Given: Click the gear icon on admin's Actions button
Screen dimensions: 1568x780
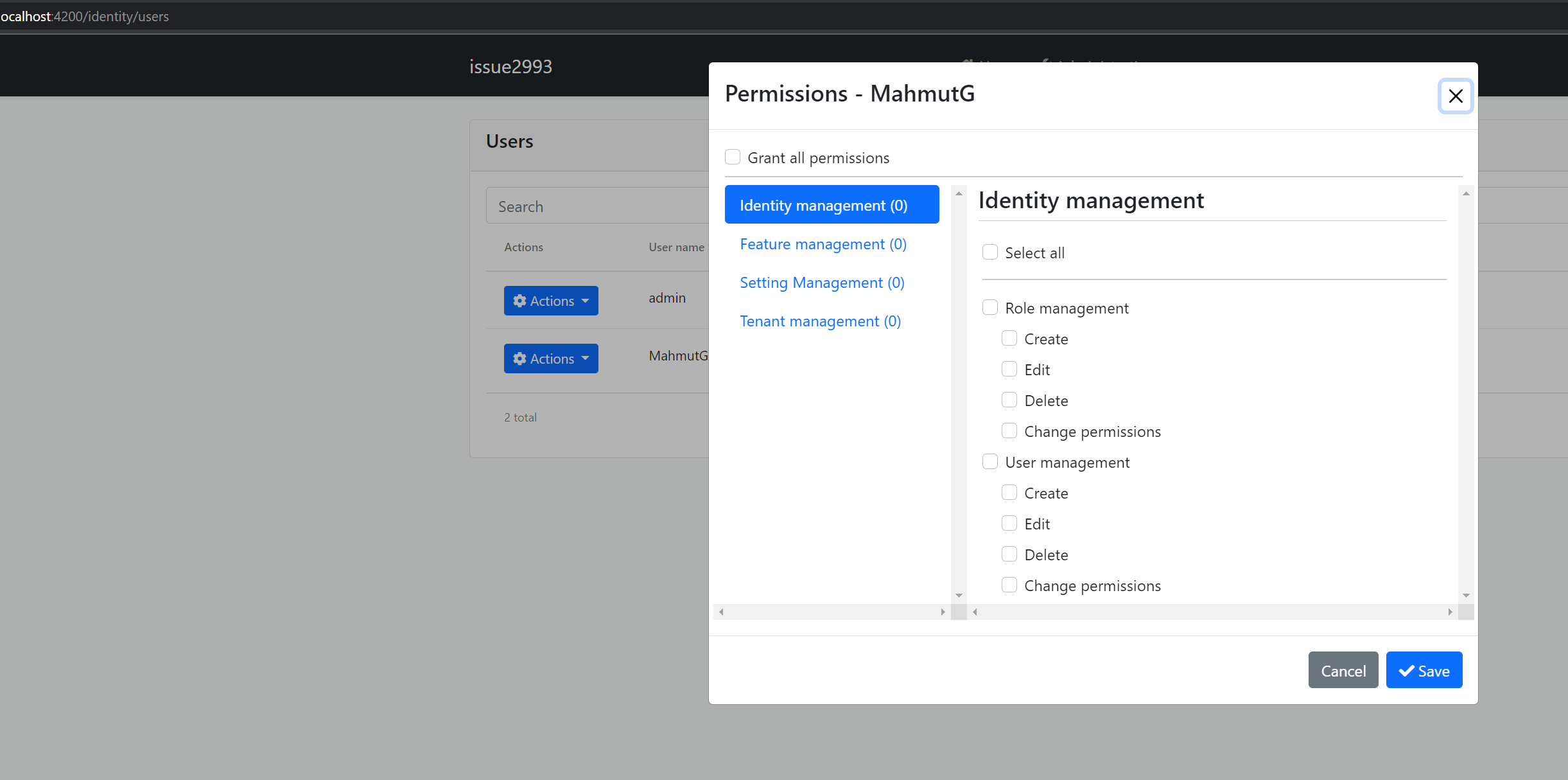Looking at the screenshot, I should coord(519,301).
